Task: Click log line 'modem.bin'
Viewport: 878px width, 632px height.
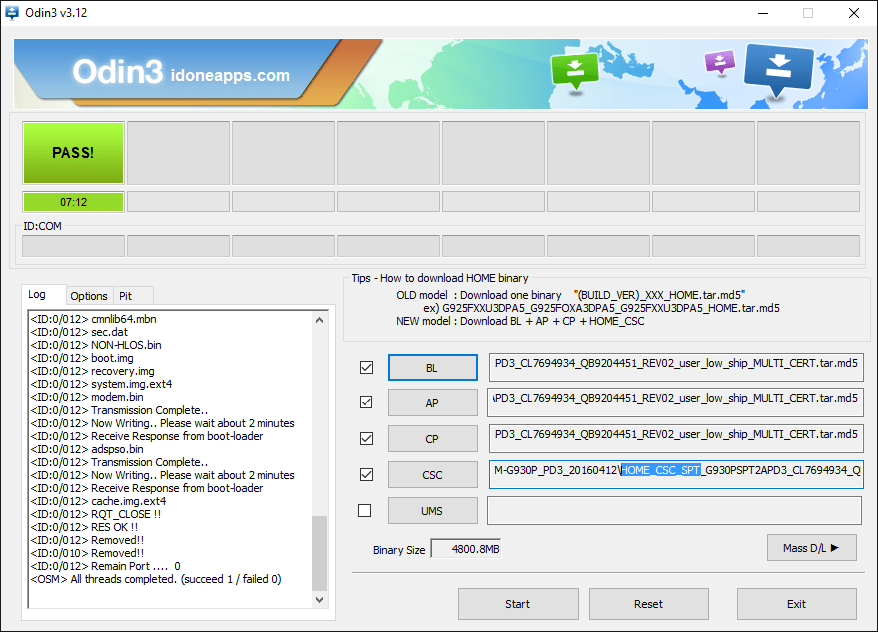Action: [x=87, y=397]
